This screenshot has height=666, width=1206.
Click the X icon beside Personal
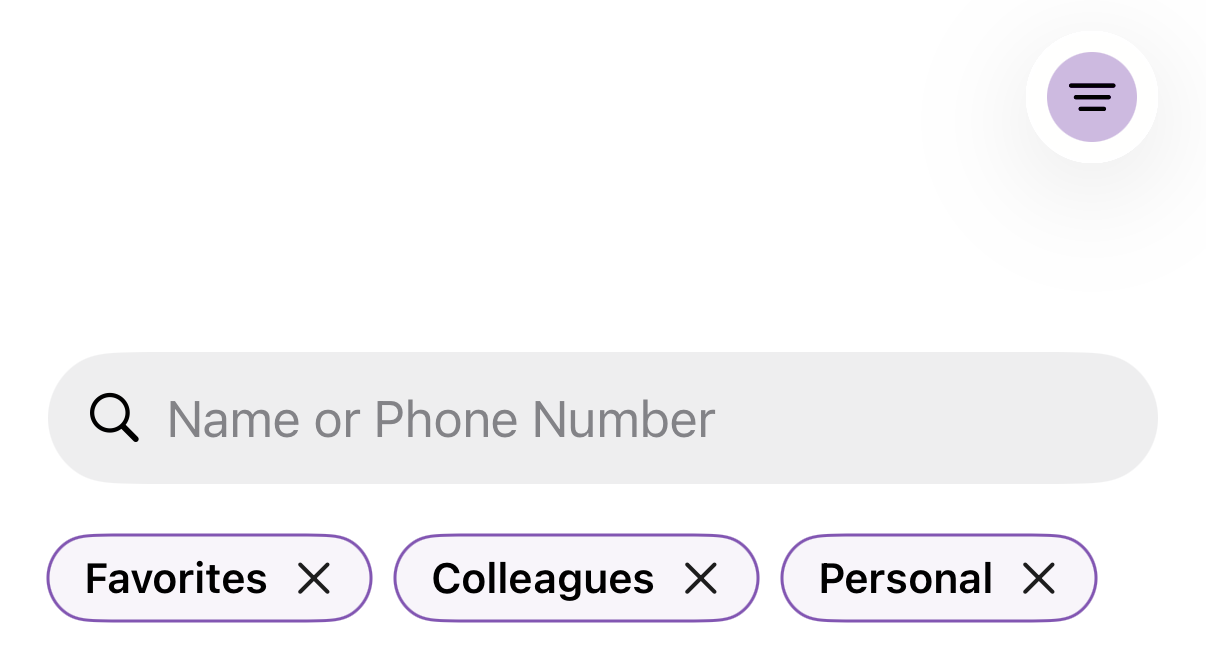point(1039,578)
